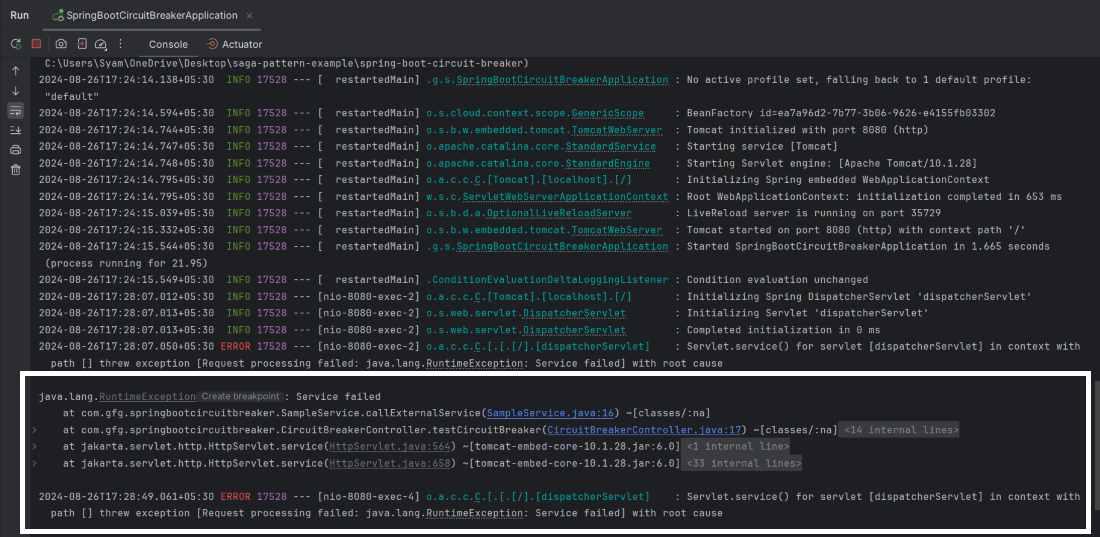This screenshot has width=1100, height=537.
Task: Click 'Condition evaluation unchanged' message
Action: coord(777,279)
